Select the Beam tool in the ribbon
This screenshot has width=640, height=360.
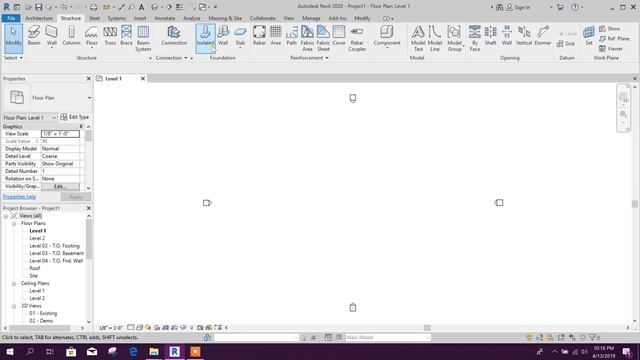[x=34, y=36]
